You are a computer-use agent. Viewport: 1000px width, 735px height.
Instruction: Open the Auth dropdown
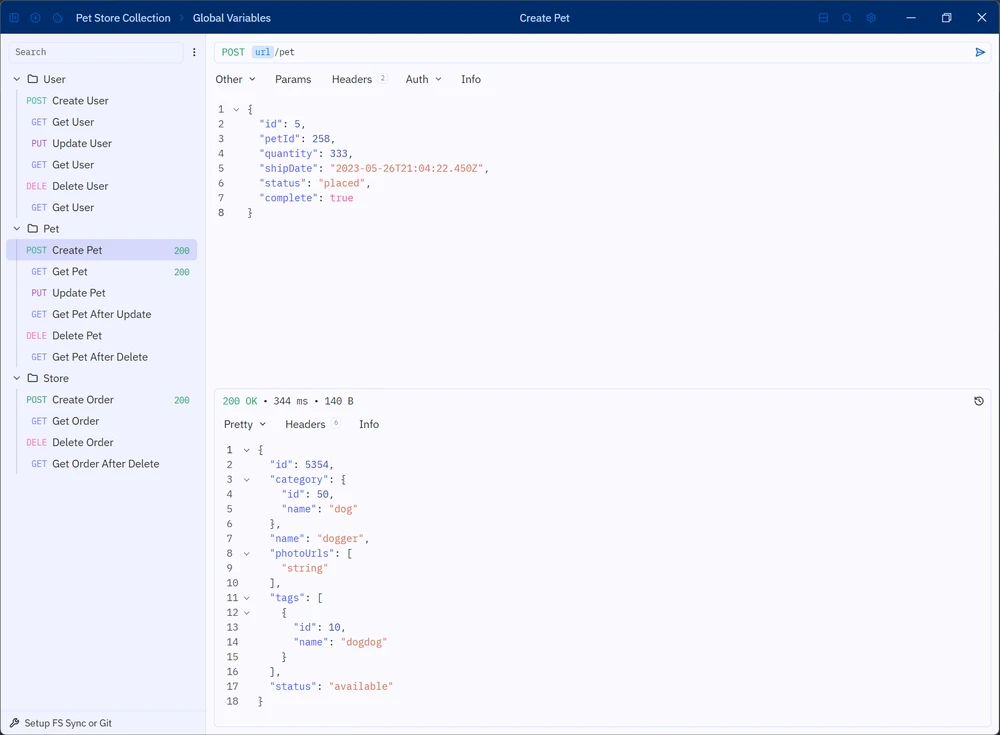(423, 79)
